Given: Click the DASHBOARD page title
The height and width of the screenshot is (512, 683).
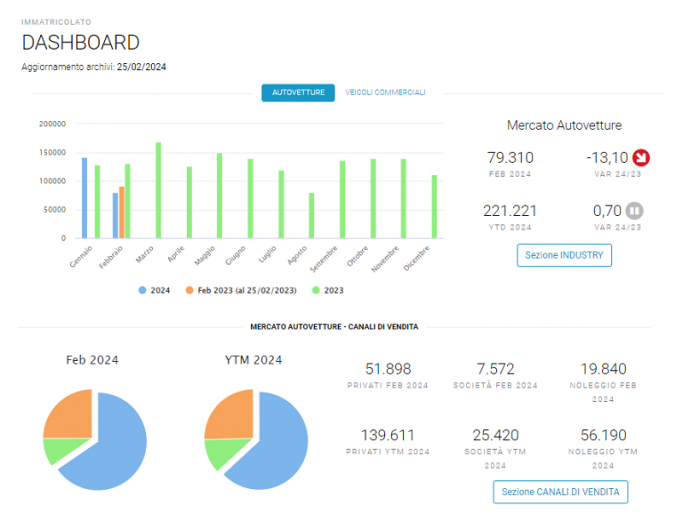Looking at the screenshot, I should (81, 43).
